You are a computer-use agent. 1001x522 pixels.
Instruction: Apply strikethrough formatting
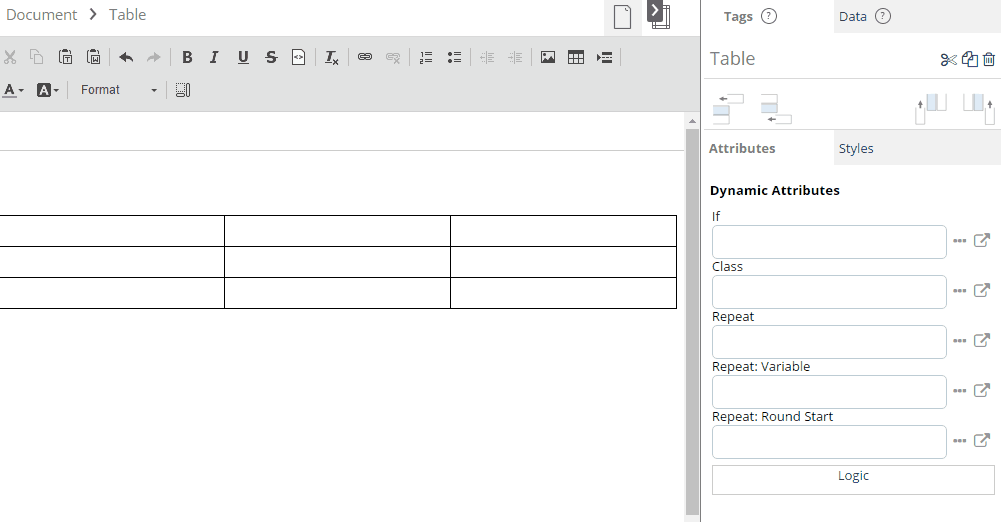click(x=271, y=58)
